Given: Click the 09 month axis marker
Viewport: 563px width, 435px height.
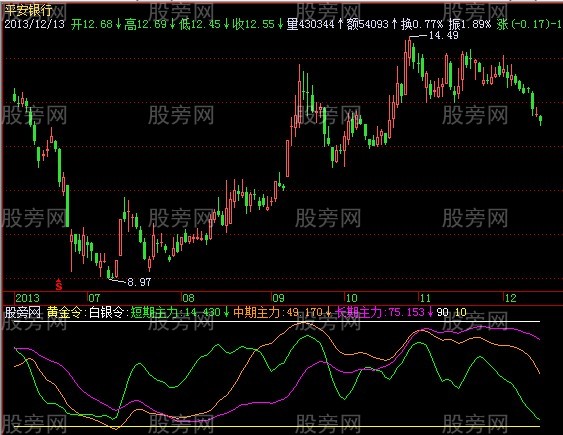Looking at the screenshot, I should [x=278, y=298].
